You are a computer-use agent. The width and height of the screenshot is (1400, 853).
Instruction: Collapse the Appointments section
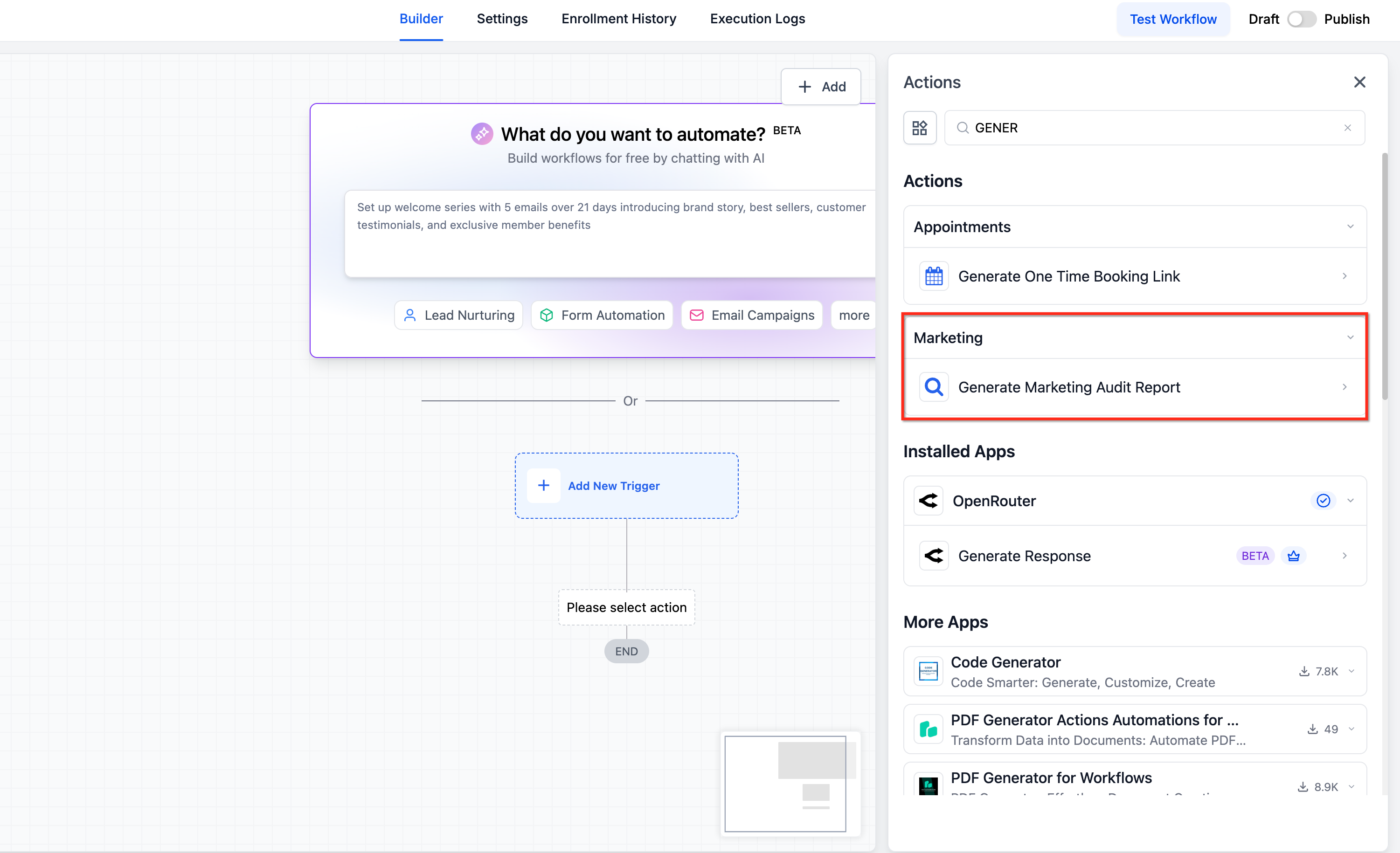[1350, 227]
